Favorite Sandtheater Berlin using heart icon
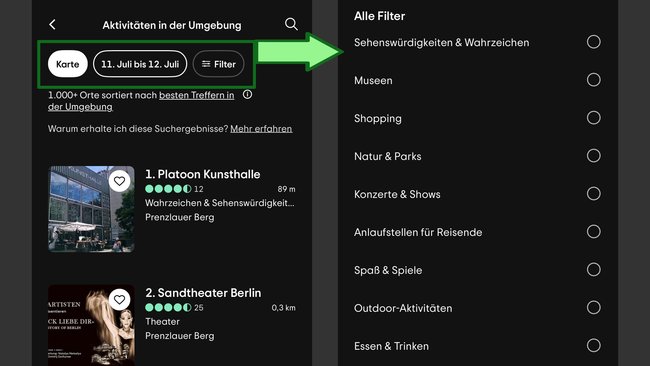The height and width of the screenshot is (366, 650). click(x=119, y=299)
